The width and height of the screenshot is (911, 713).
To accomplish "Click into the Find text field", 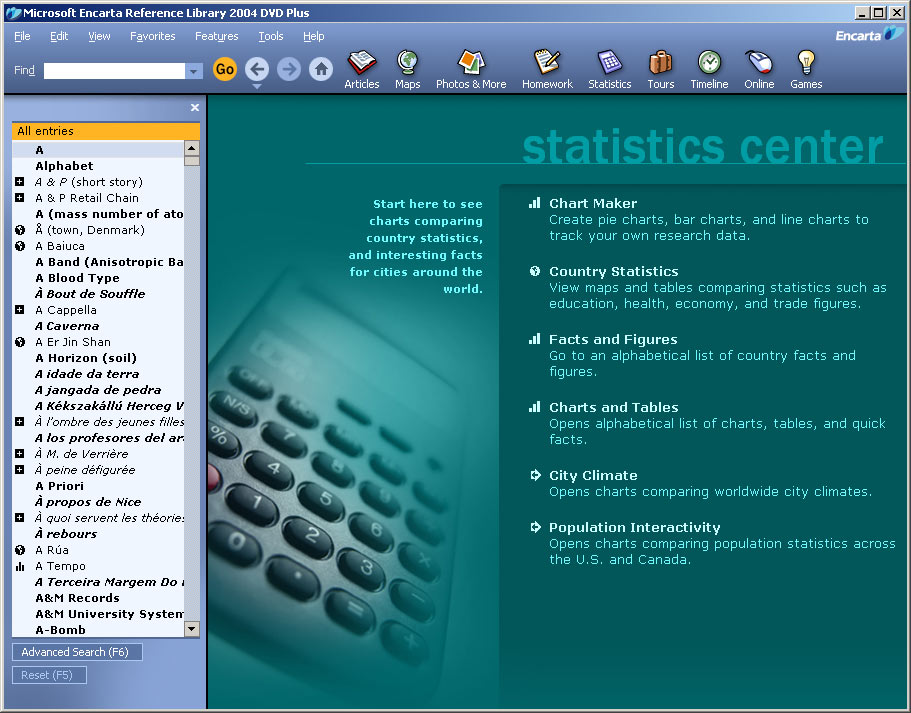I will coord(114,71).
